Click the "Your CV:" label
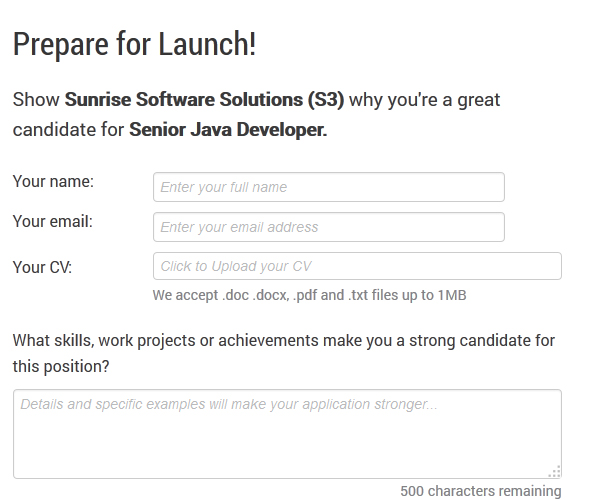 click(42, 267)
